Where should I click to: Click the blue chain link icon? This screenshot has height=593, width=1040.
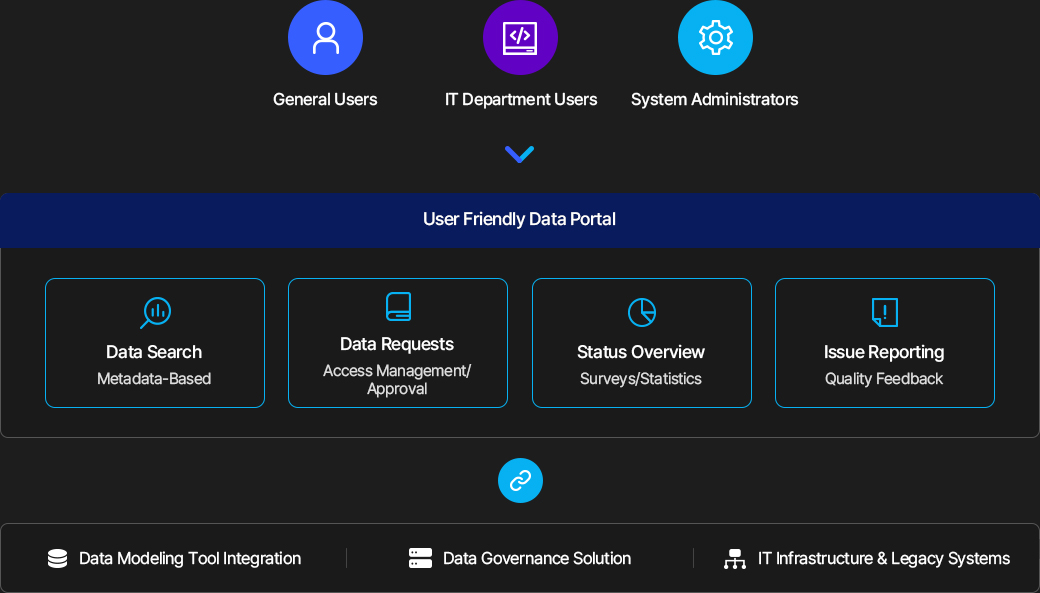point(520,480)
